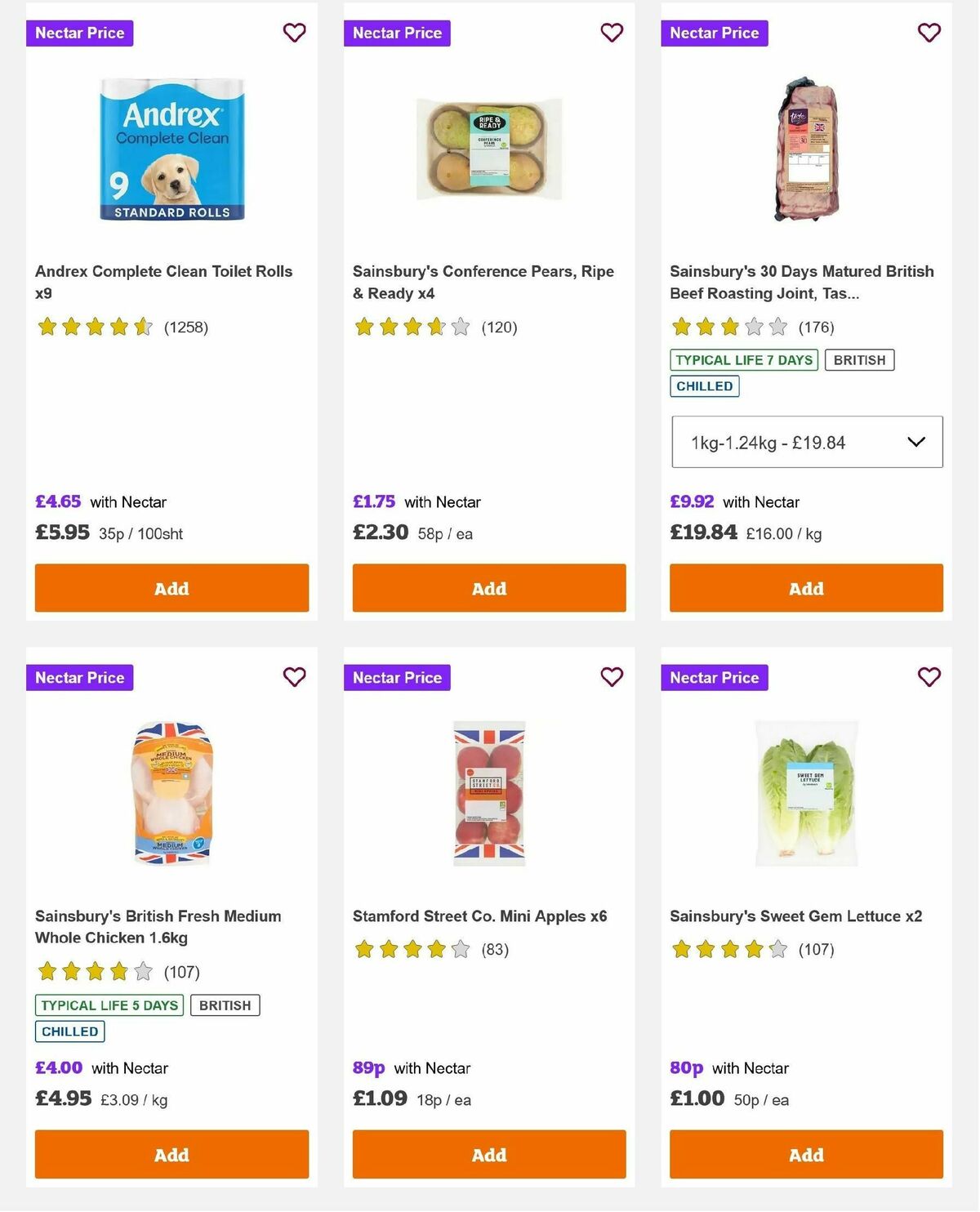The width and height of the screenshot is (980, 1212).
Task: Click the heart icon on Sweet Gem Lettuce
Action: tap(929, 677)
